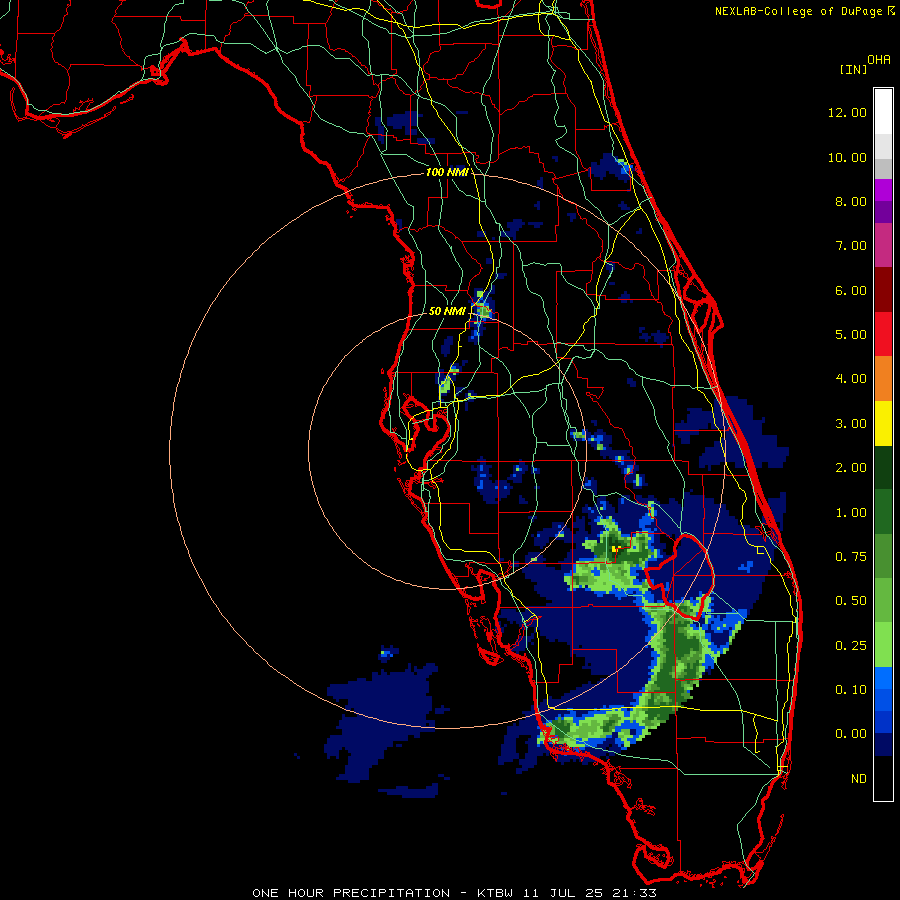The height and width of the screenshot is (900, 900).
Task: Click the 50 NMI range ring label
Action: point(447,311)
